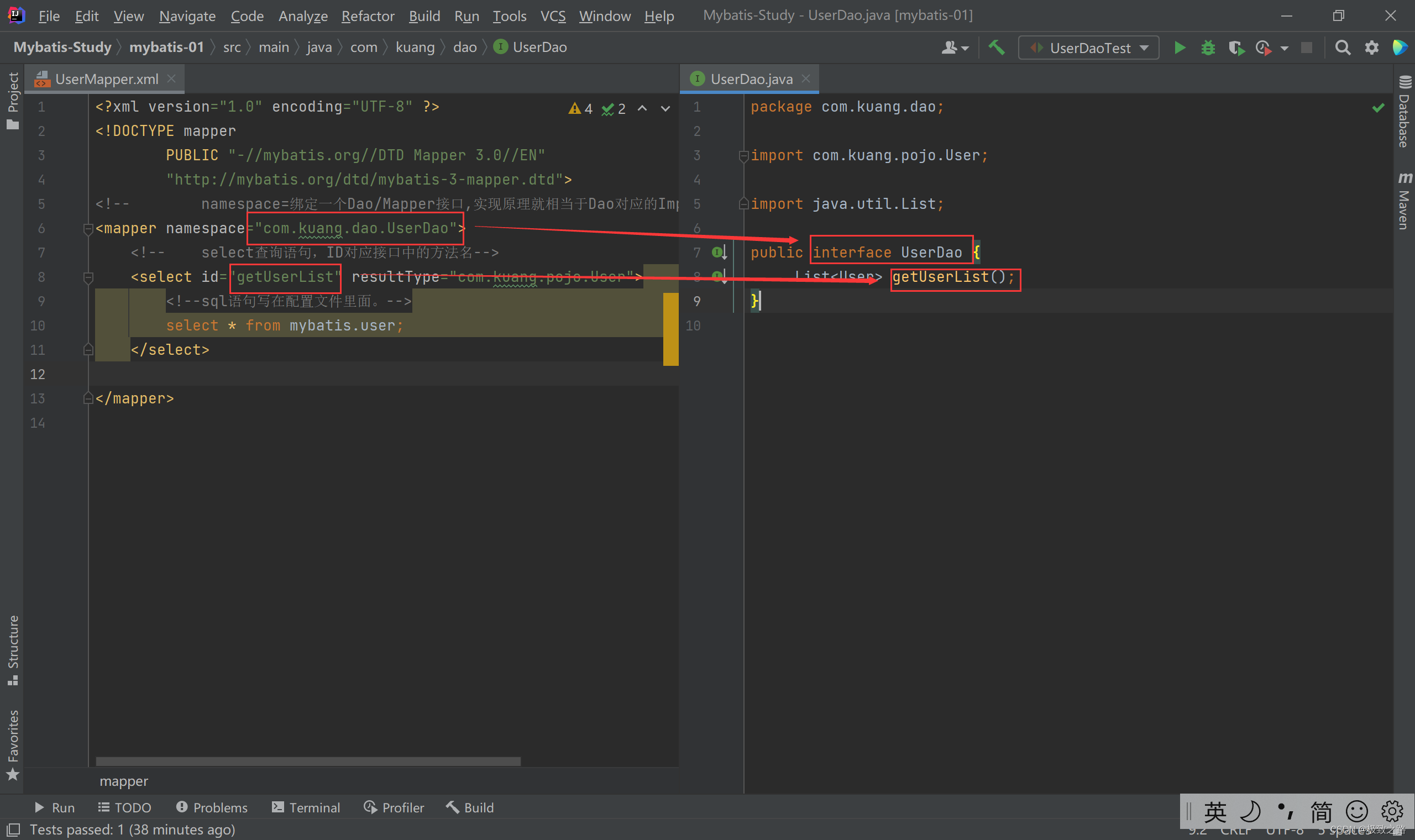Click the typo count indicator showing 2
1415x840 pixels.
(614, 109)
